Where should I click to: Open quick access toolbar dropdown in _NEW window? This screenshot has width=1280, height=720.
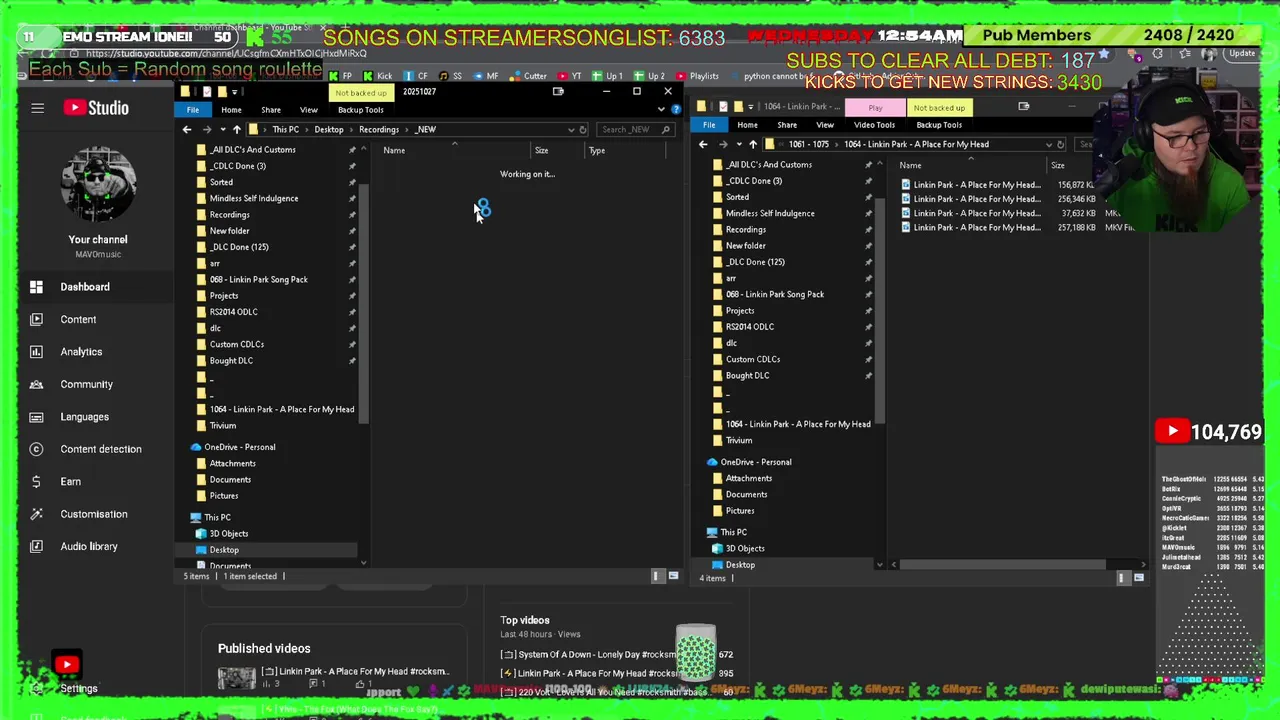coord(234,92)
